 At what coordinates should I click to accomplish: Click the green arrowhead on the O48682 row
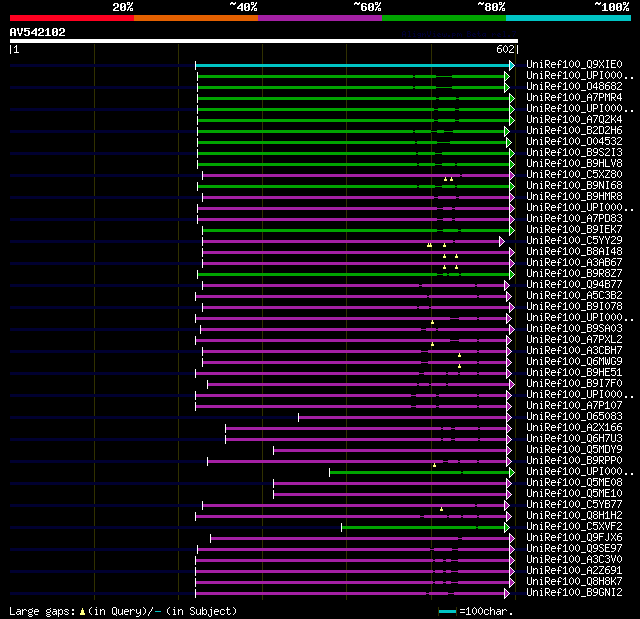[x=507, y=87]
